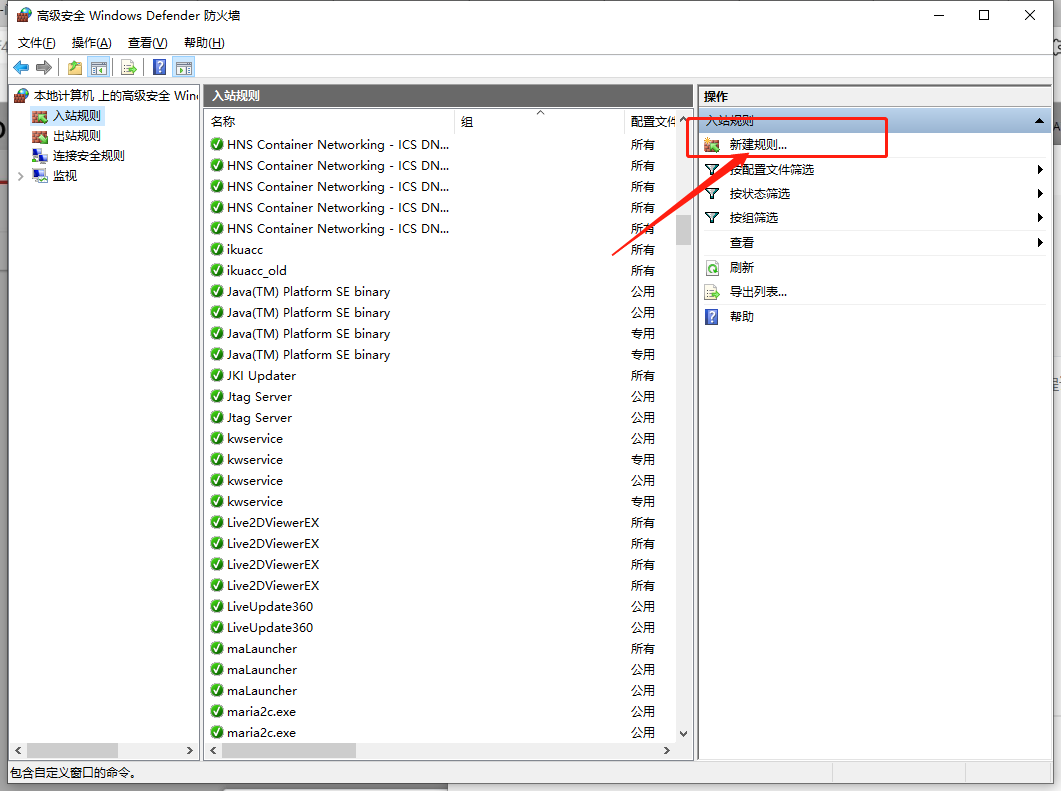1061x791 pixels.
Task: Open the 操作(A) menu
Action: point(91,43)
